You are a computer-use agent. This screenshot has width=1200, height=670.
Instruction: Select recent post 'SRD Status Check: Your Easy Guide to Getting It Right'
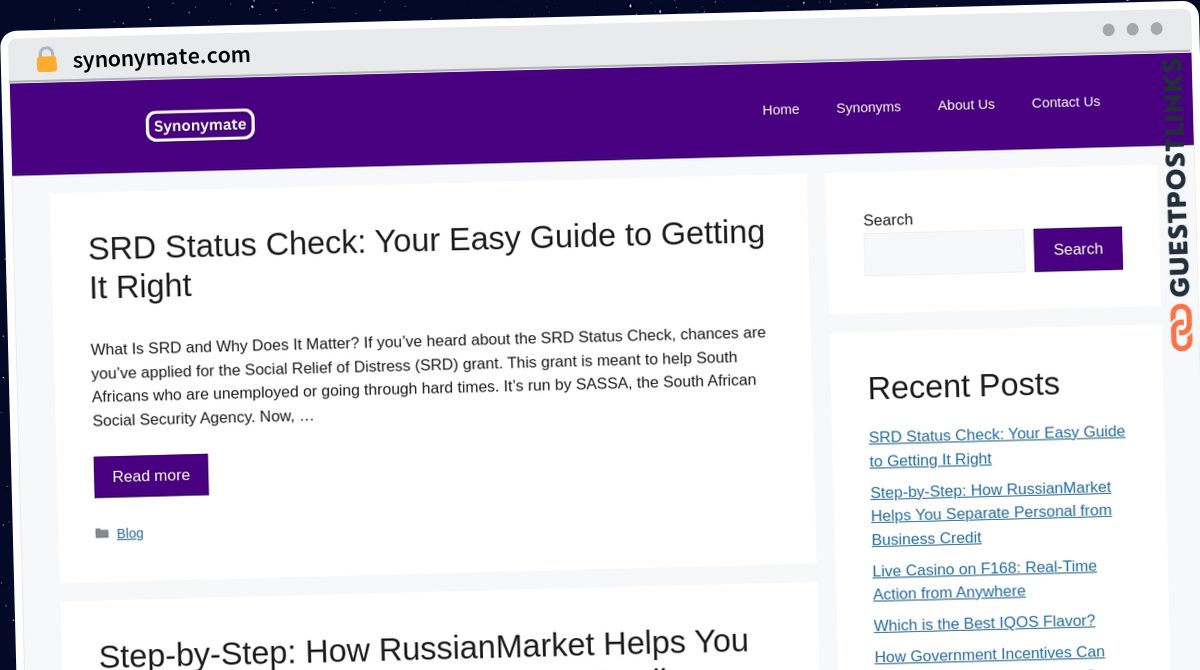point(997,446)
